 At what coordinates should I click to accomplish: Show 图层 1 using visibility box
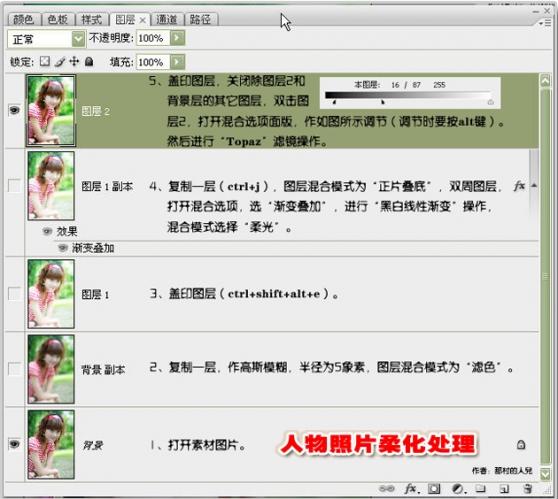pyautogui.click(x=14, y=294)
